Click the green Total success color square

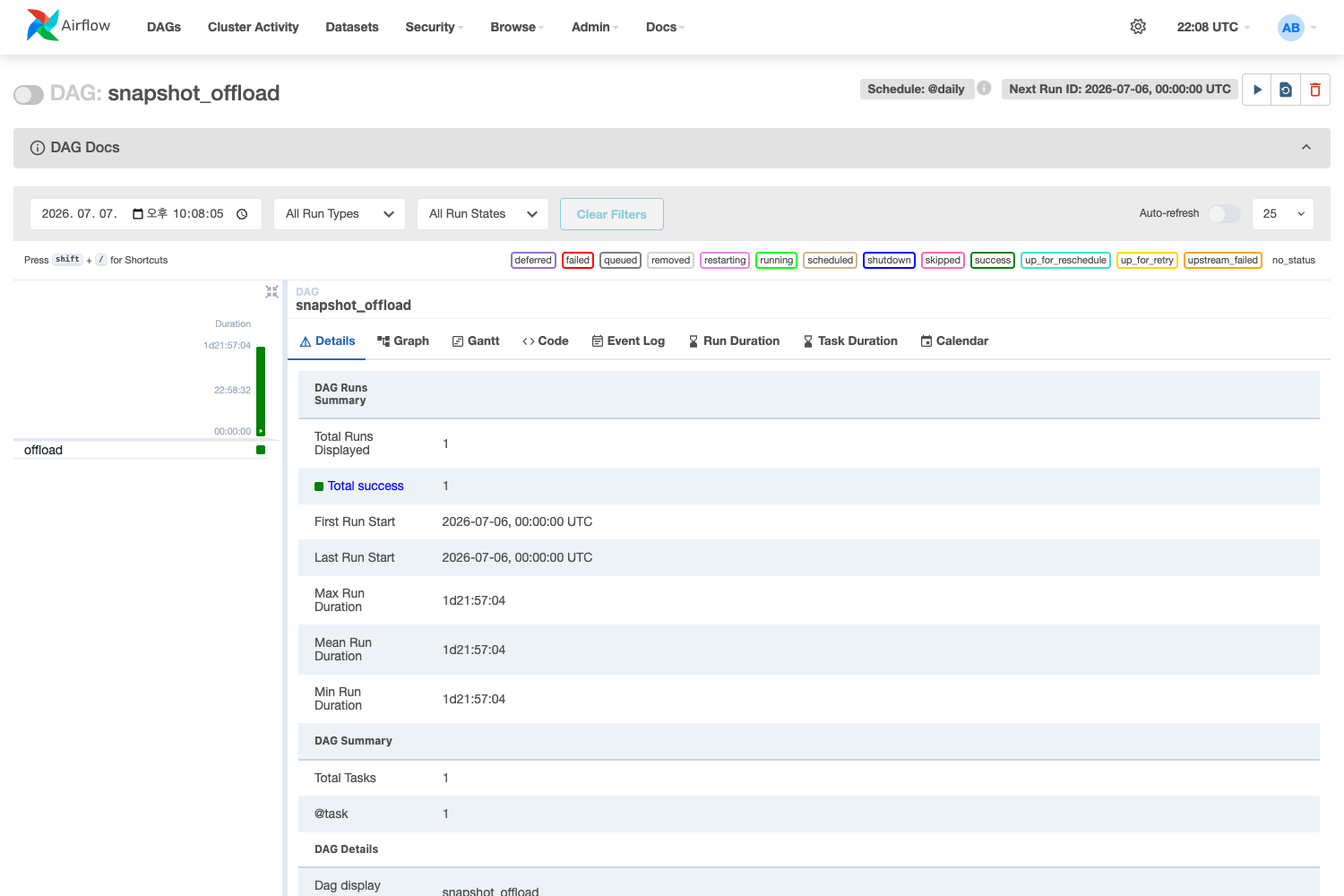319,487
